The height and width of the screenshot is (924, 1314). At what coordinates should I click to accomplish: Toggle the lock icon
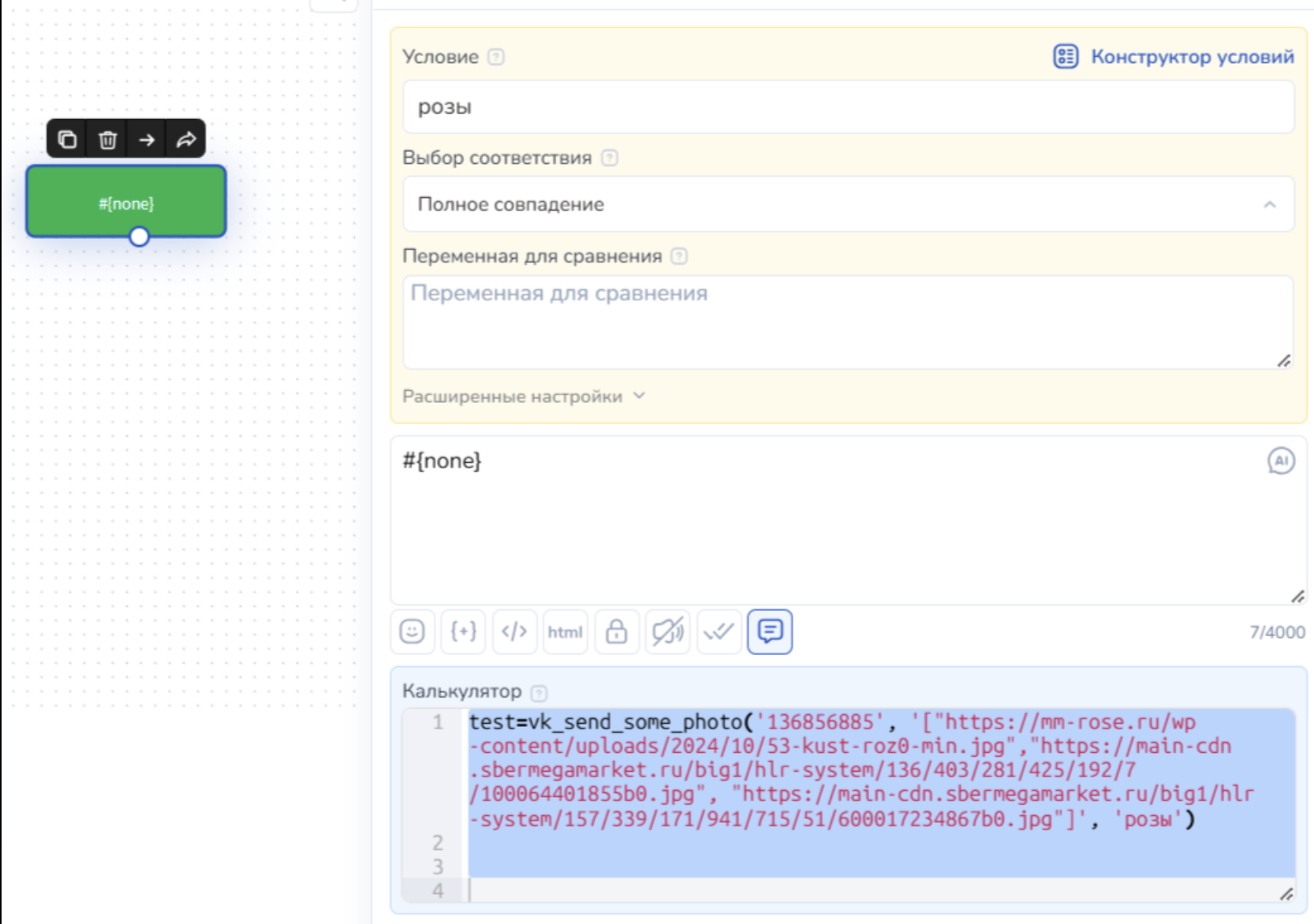tap(616, 632)
